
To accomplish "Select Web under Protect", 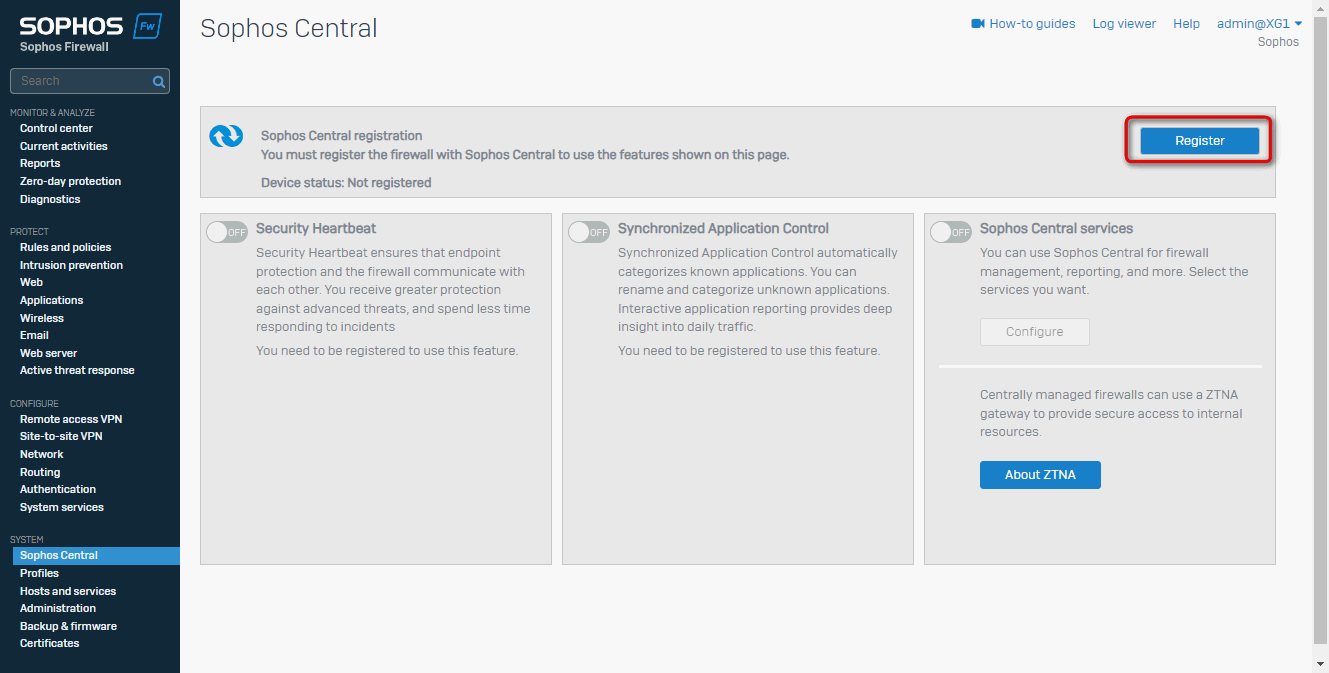I will [x=31, y=282].
